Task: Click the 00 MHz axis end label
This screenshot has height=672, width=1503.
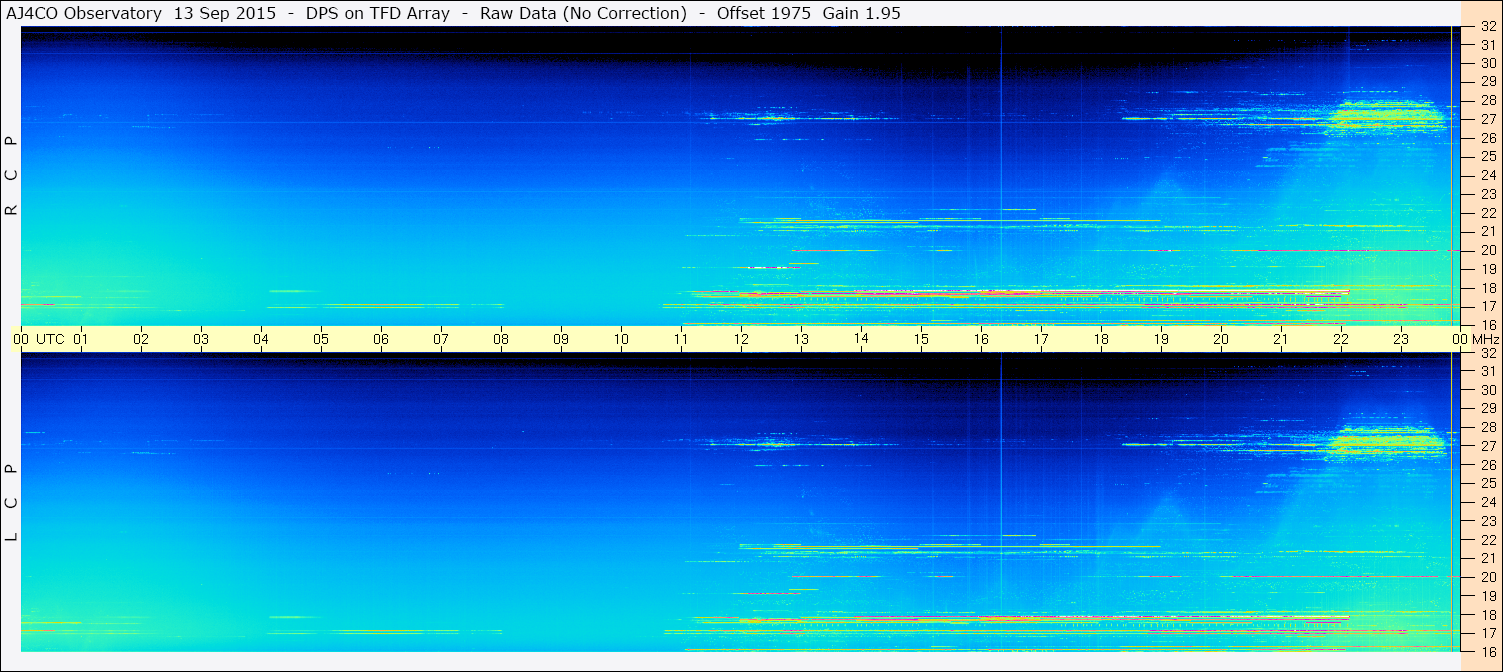Action: click(1474, 339)
